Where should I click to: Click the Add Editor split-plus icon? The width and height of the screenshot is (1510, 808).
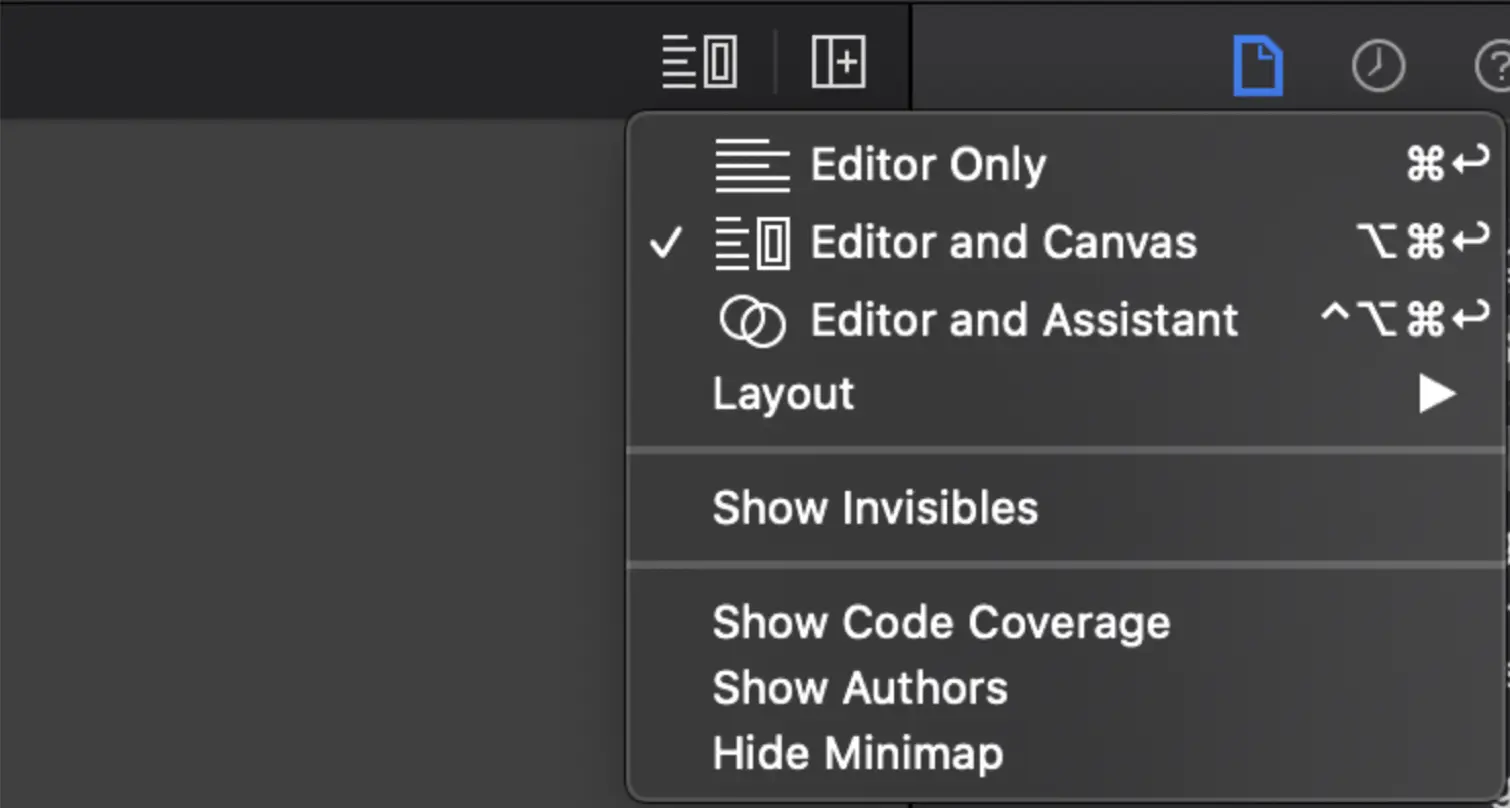tap(838, 62)
